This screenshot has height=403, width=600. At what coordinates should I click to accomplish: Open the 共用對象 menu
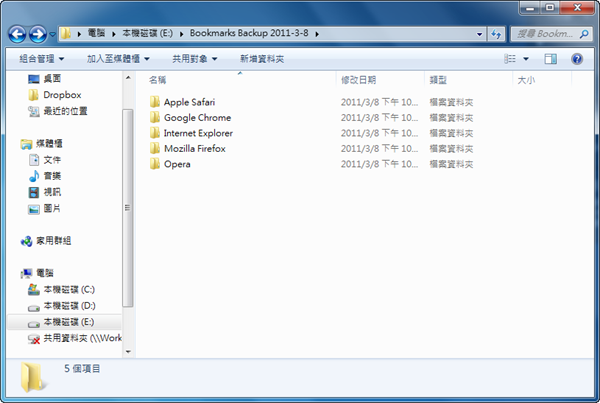tap(194, 59)
